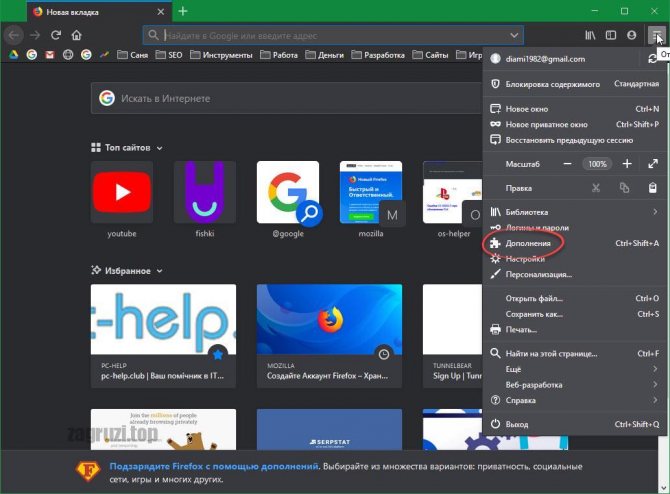Close the Новая вкладка tab

pyautogui.click(x=161, y=12)
